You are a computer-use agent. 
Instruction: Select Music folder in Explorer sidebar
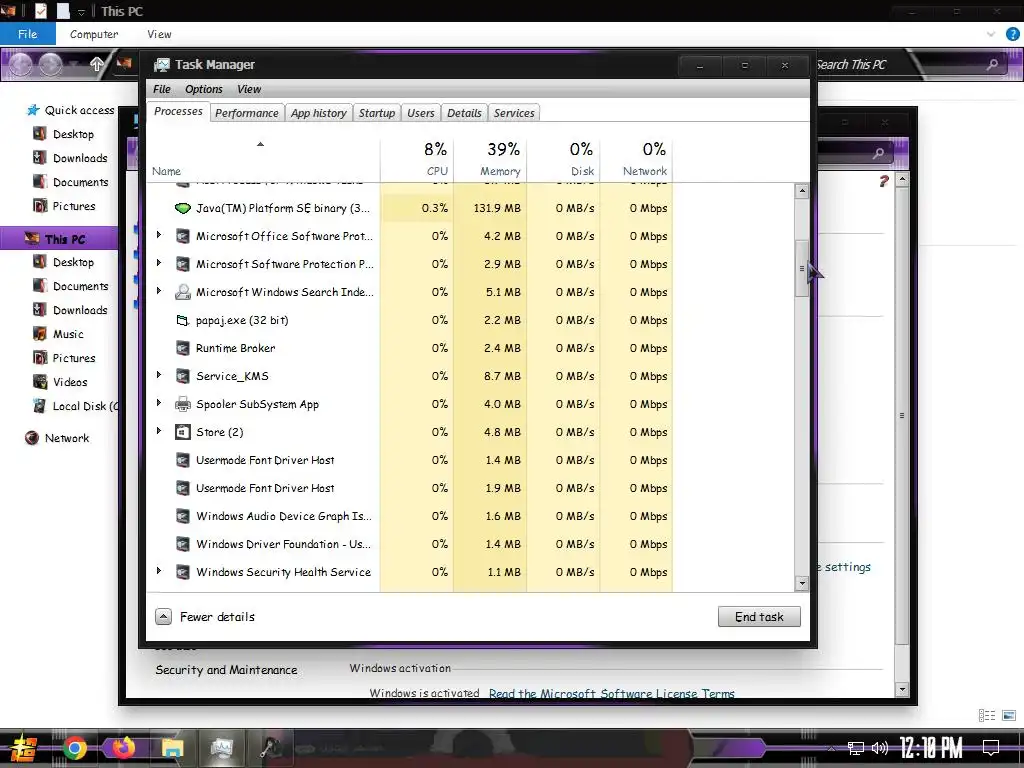point(68,334)
